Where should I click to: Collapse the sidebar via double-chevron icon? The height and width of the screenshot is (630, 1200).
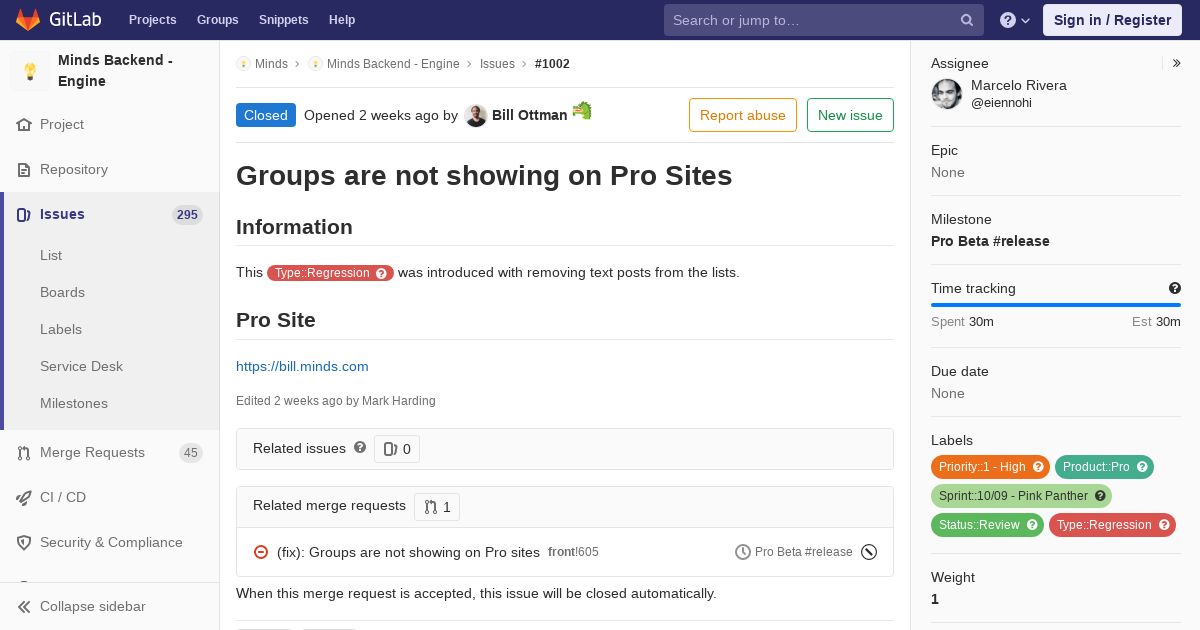click(24, 607)
